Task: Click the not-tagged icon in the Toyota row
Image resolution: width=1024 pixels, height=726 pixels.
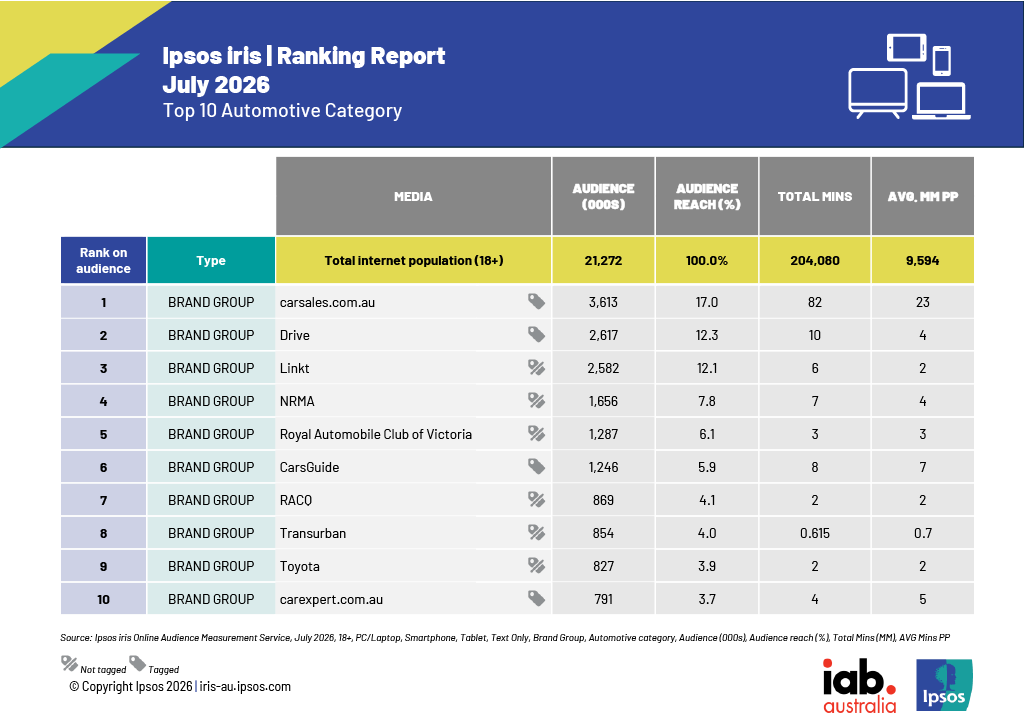Action: point(536,565)
